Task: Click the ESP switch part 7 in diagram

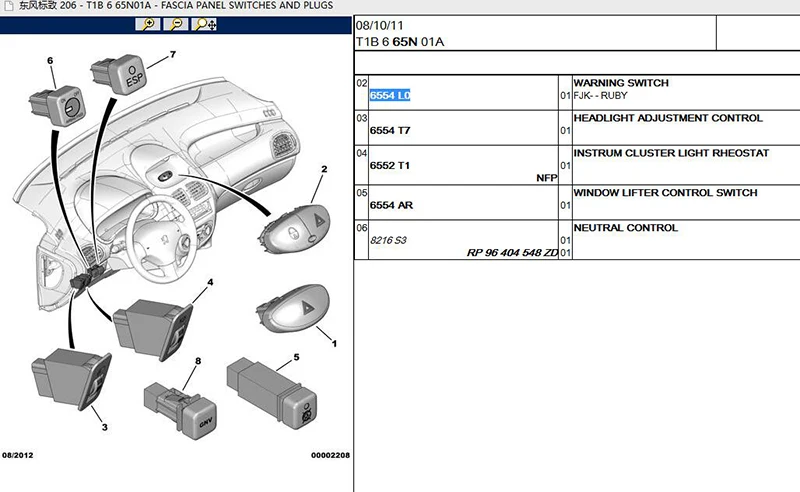Action: tap(119, 75)
